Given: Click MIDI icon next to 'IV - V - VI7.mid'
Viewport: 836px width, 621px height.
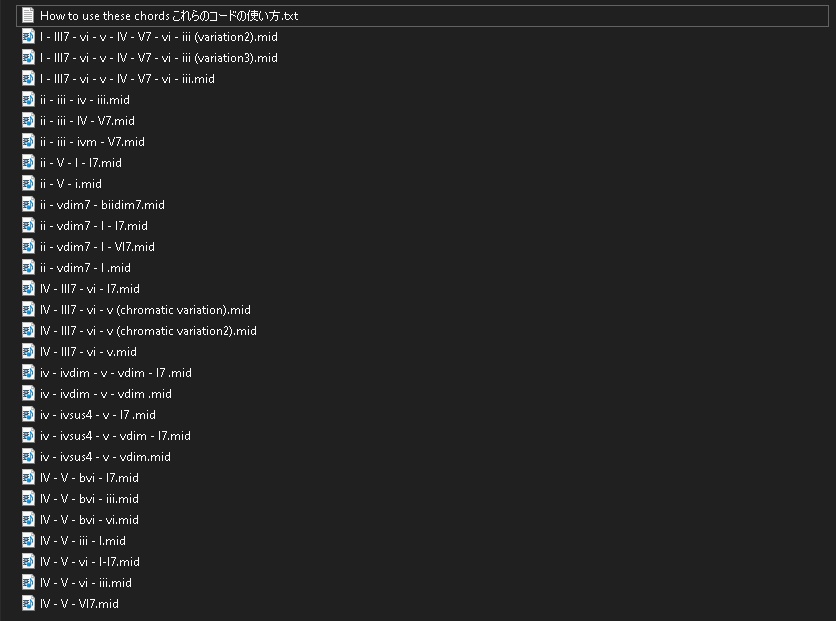Looking at the screenshot, I should 28,604.
